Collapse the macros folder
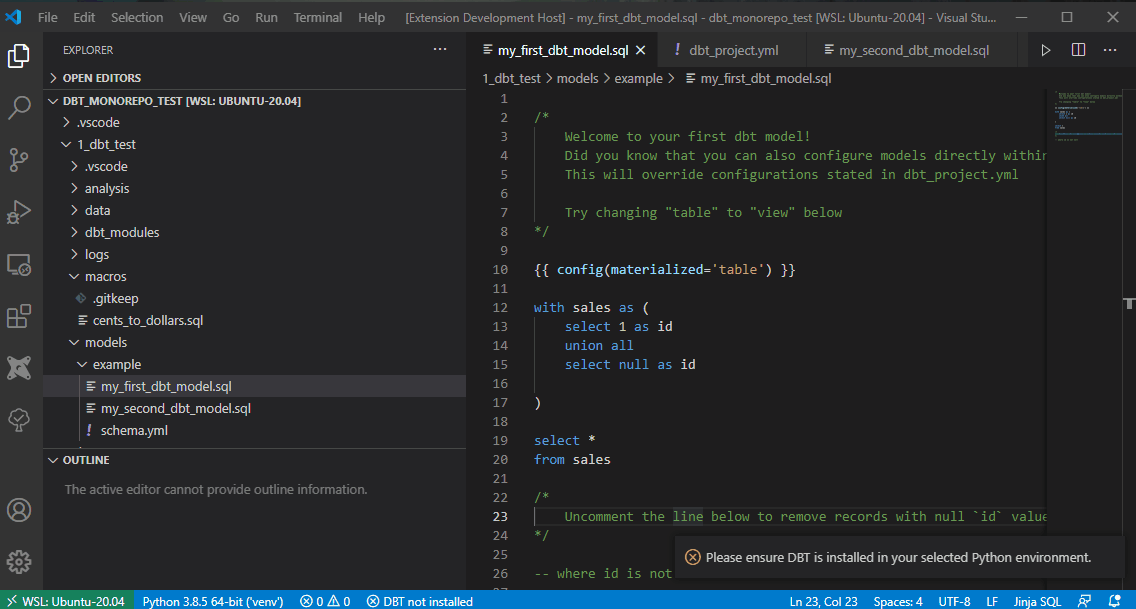The image size is (1136, 609). click(x=254, y=276)
